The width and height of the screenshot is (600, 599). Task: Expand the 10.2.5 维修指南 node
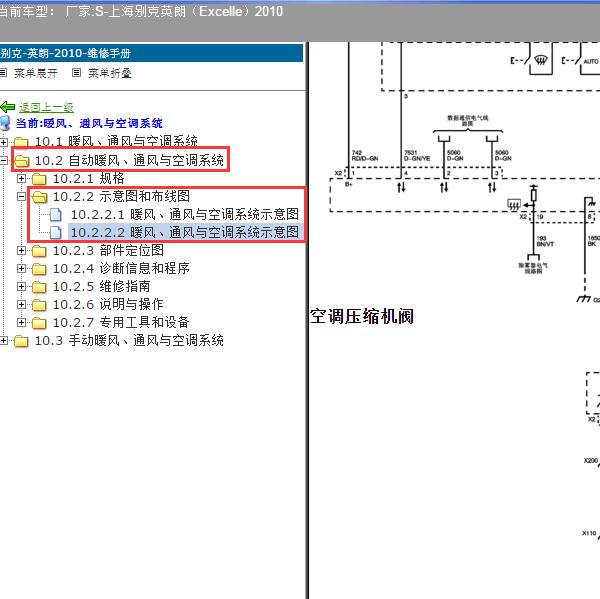[x=21, y=286]
